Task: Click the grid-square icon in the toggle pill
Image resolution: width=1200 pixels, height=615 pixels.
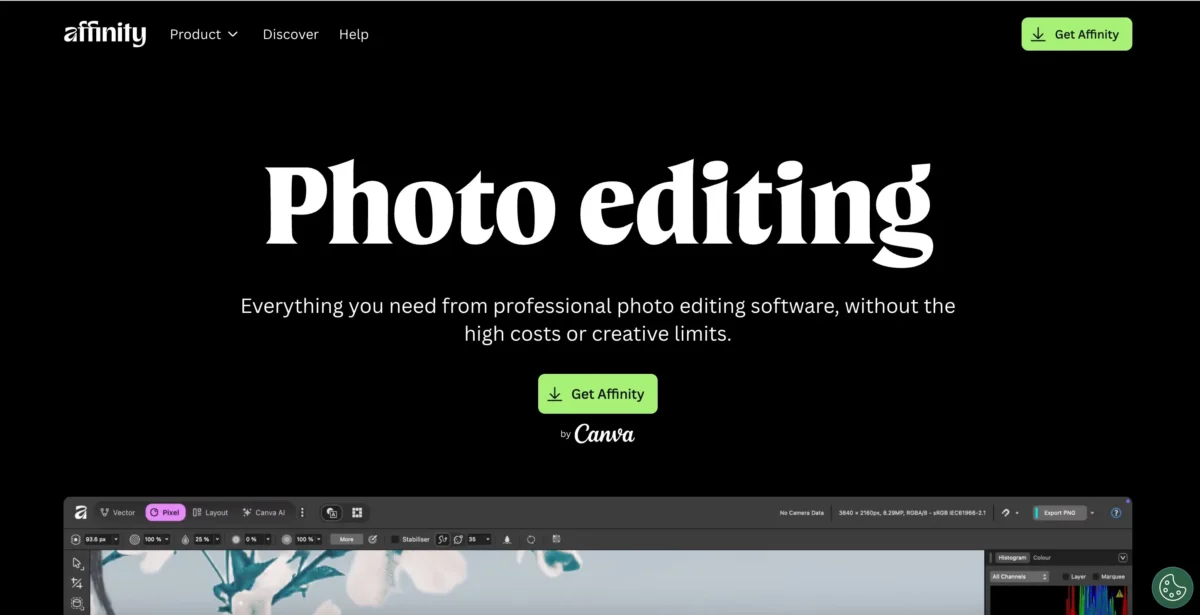Action: click(x=357, y=513)
